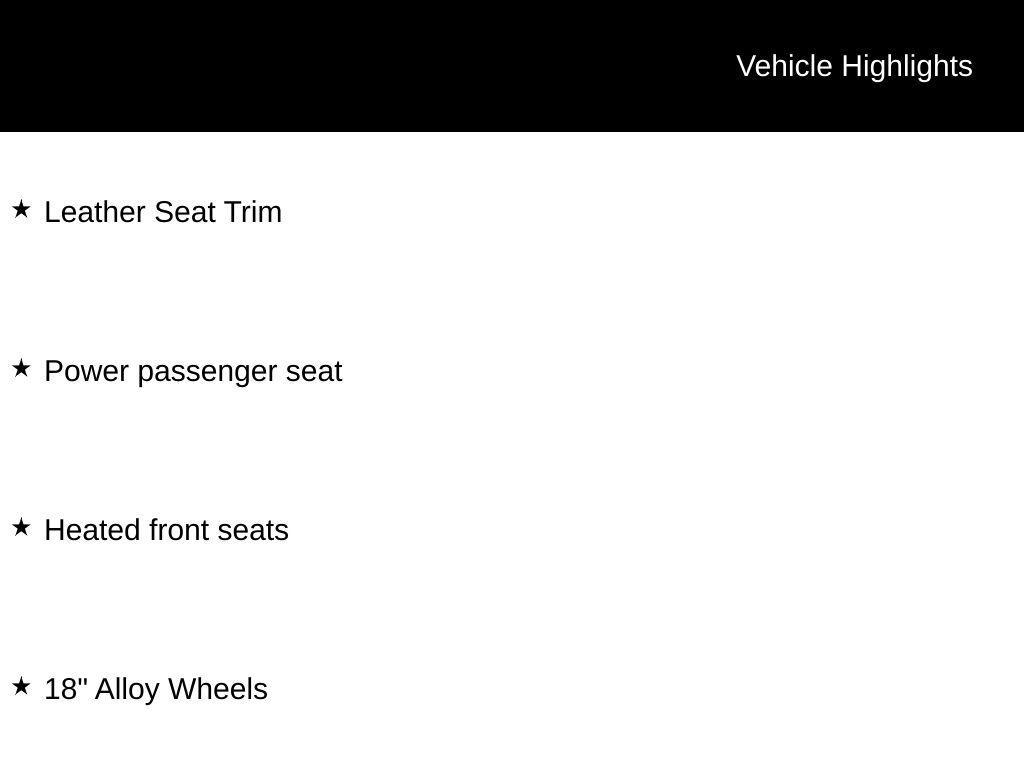
Task: Choose the Heated front seats highlight text
Action: click(x=167, y=530)
